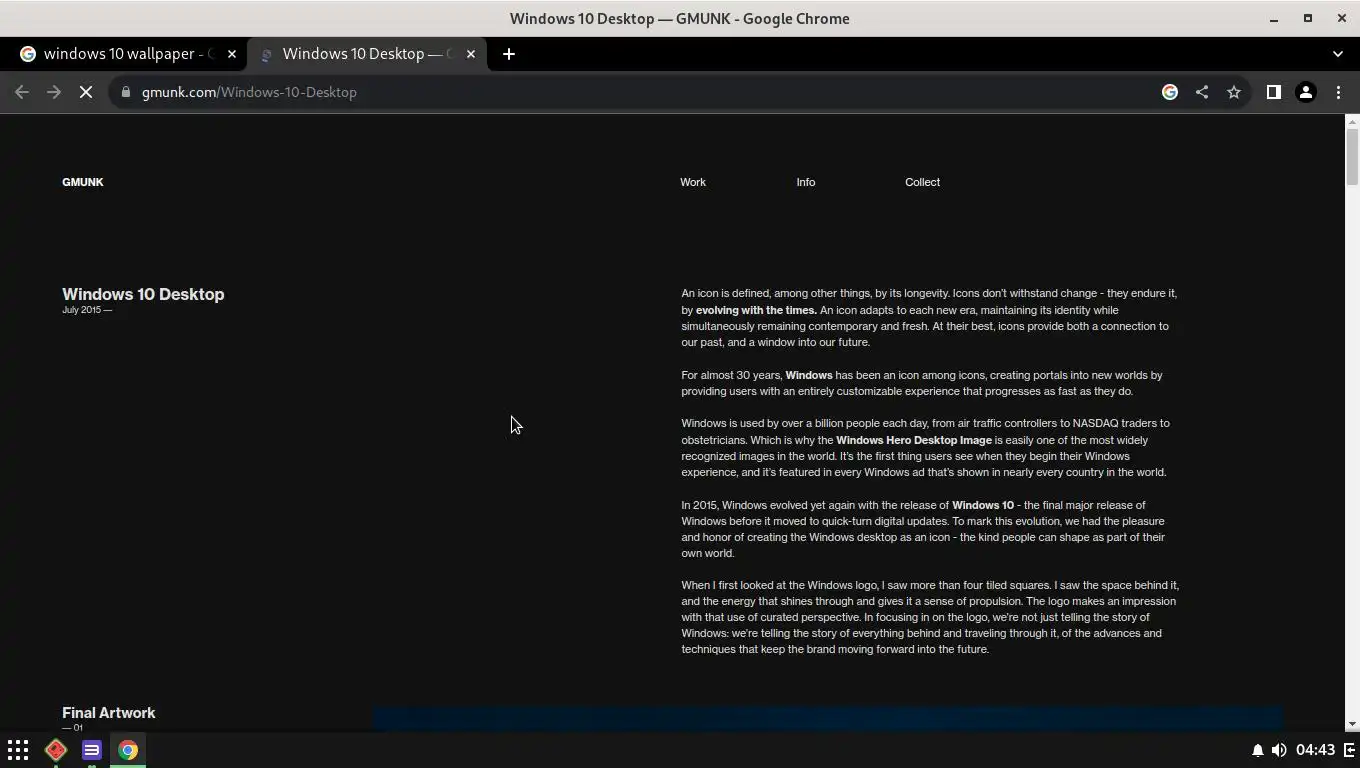Click the page vertical scrollbar thumb

tap(1352, 157)
